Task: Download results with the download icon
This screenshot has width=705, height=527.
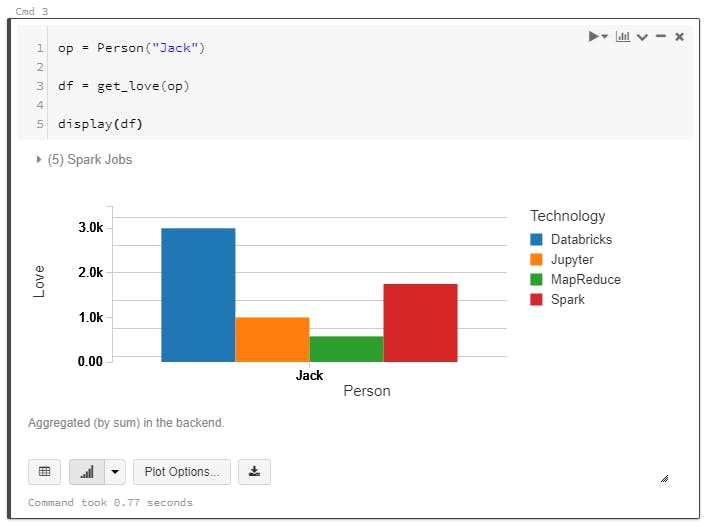Action: point(254,472)
